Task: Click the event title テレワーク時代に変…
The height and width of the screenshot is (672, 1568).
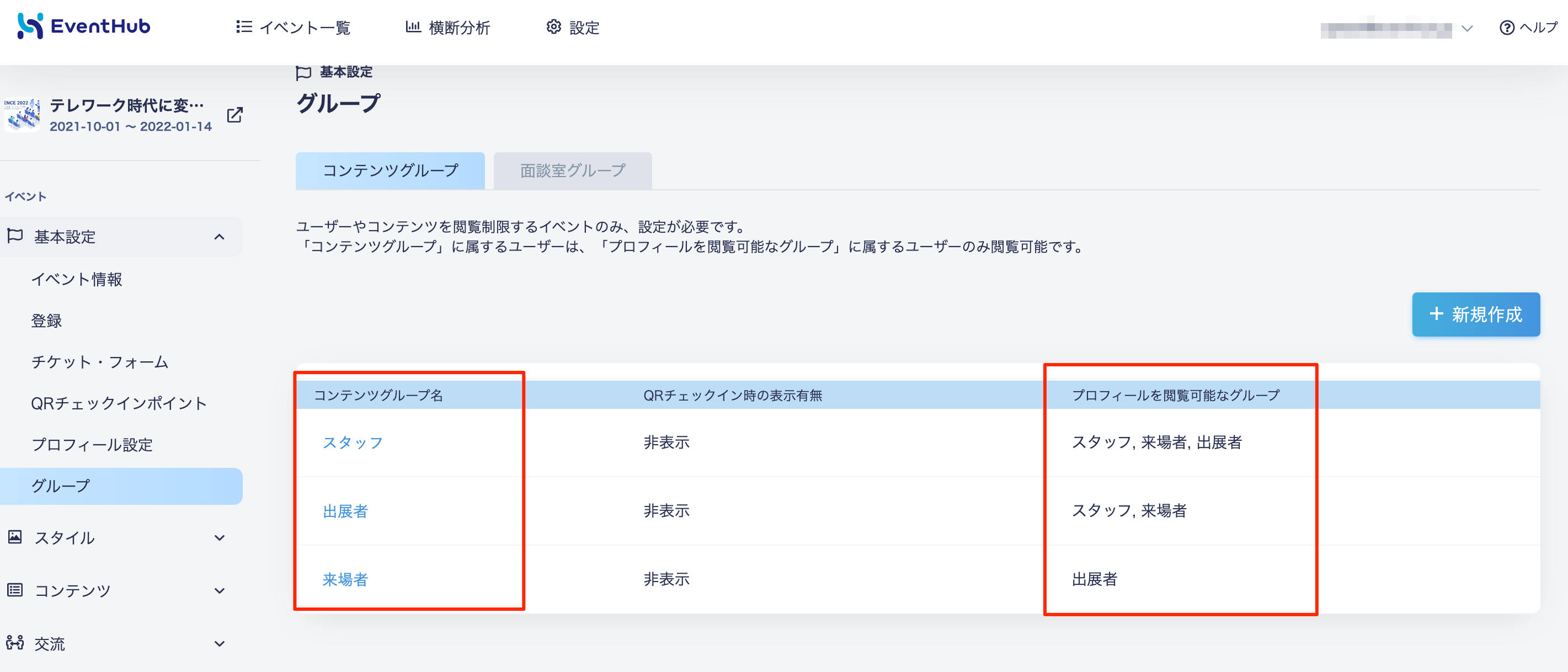Action: click(126, 105)
